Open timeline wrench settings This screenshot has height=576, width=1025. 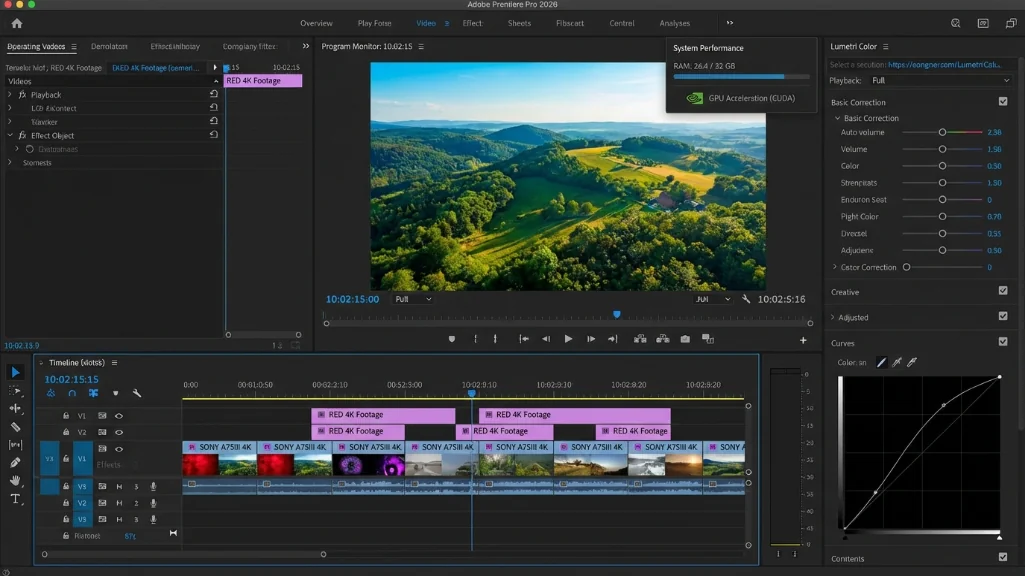(137, 394)
